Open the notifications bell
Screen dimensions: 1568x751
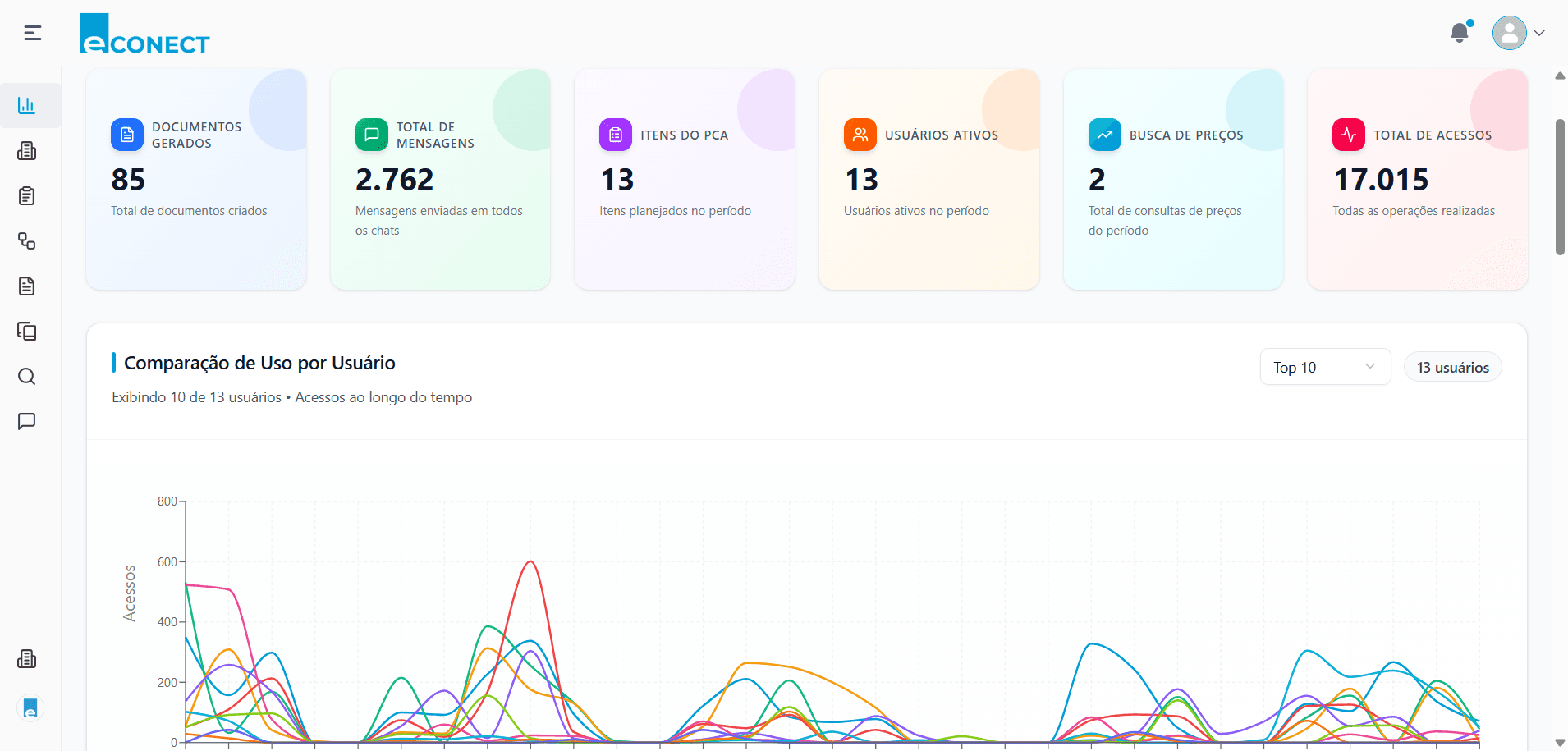(x=1459, y=33)
